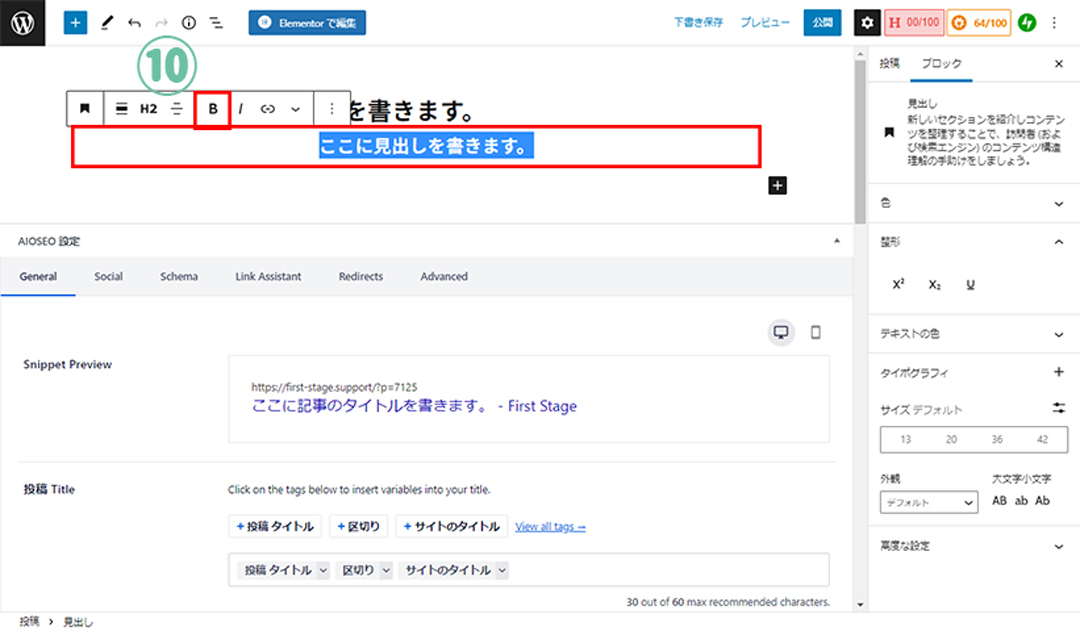Open the 投稿 sidebar tab
This screenshot has width=1080, height=631.
(889, 63)
